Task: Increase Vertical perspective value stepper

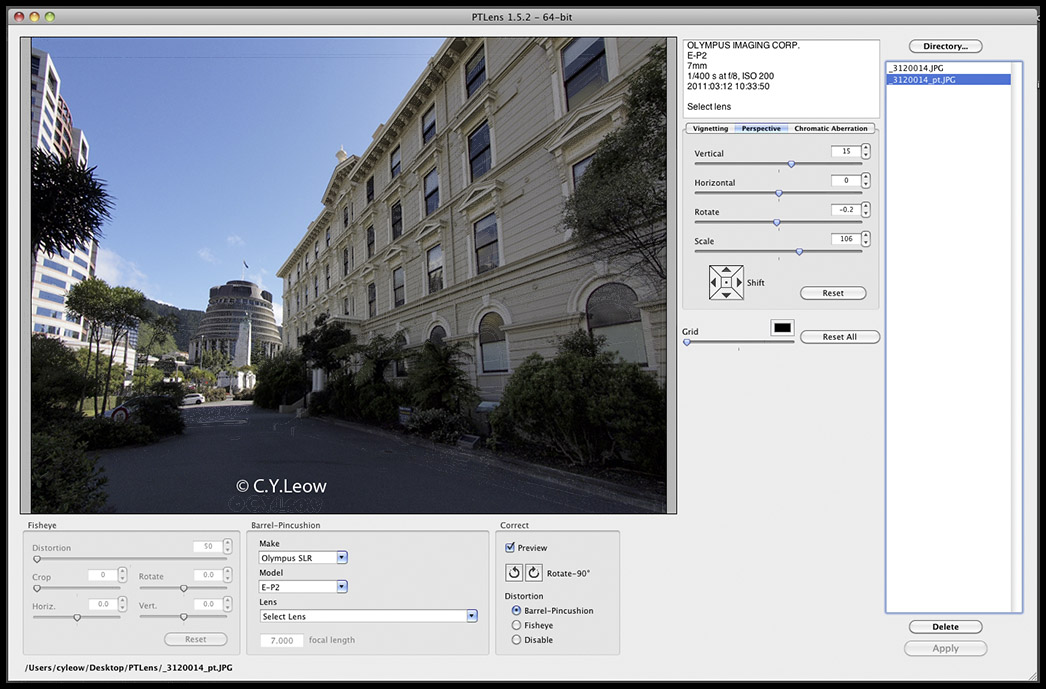Action: click(865, 148)
